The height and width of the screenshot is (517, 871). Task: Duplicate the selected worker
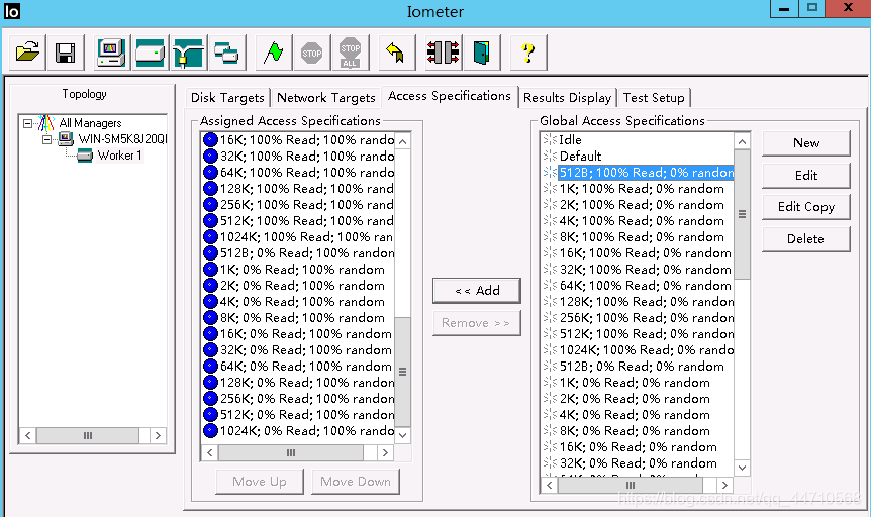click(x=227, y=53)
